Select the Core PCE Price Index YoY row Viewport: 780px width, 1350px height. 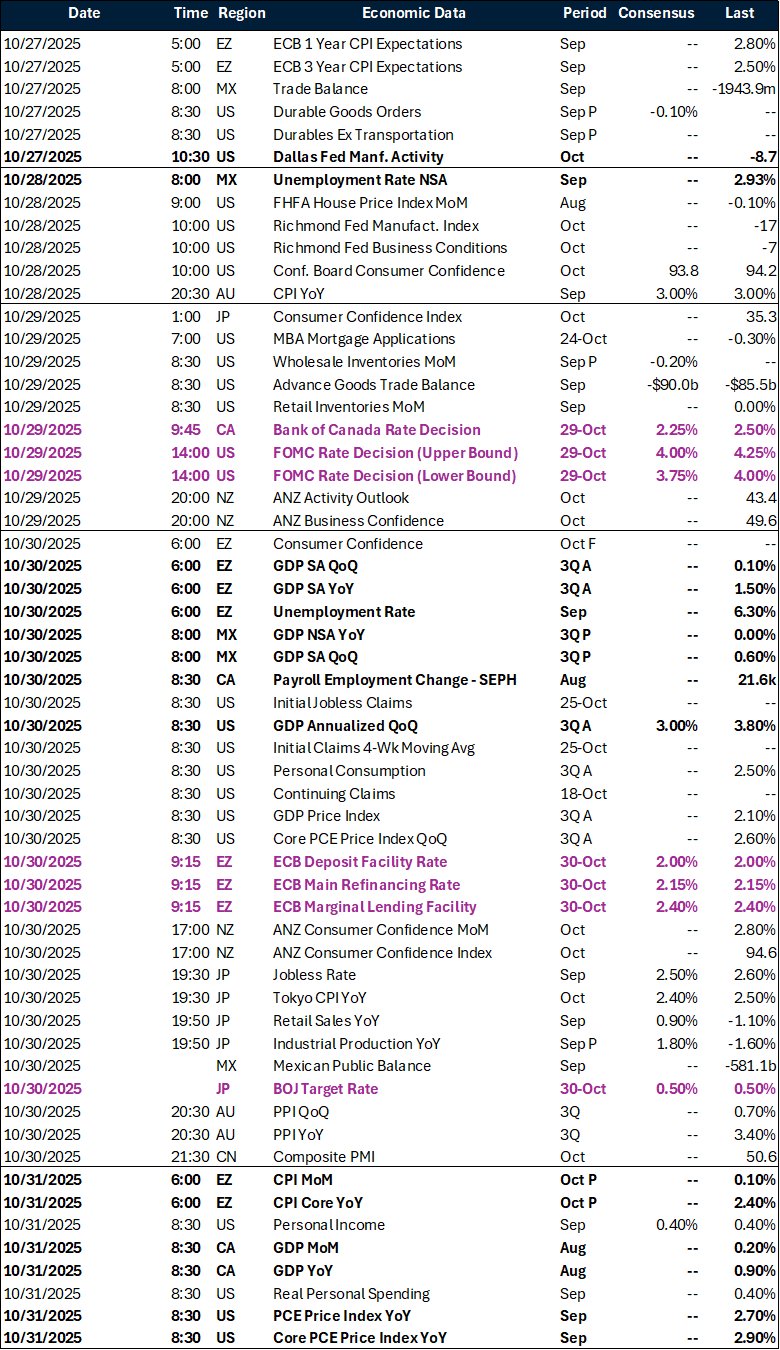pyautogui.click(x=360, y=1338)
